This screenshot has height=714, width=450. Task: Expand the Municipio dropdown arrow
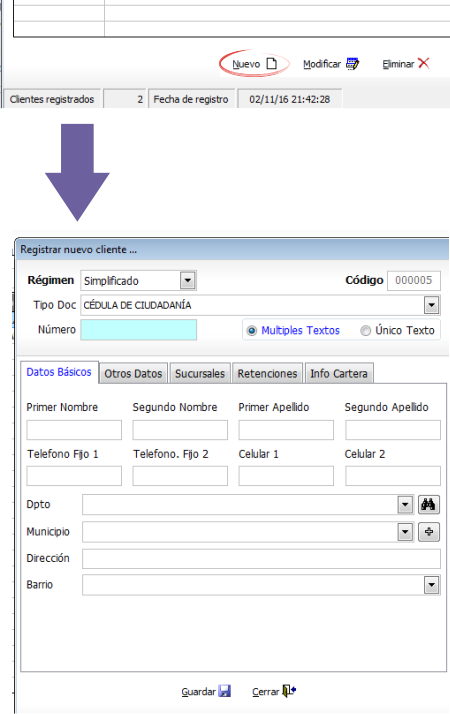tap(405, 531)
